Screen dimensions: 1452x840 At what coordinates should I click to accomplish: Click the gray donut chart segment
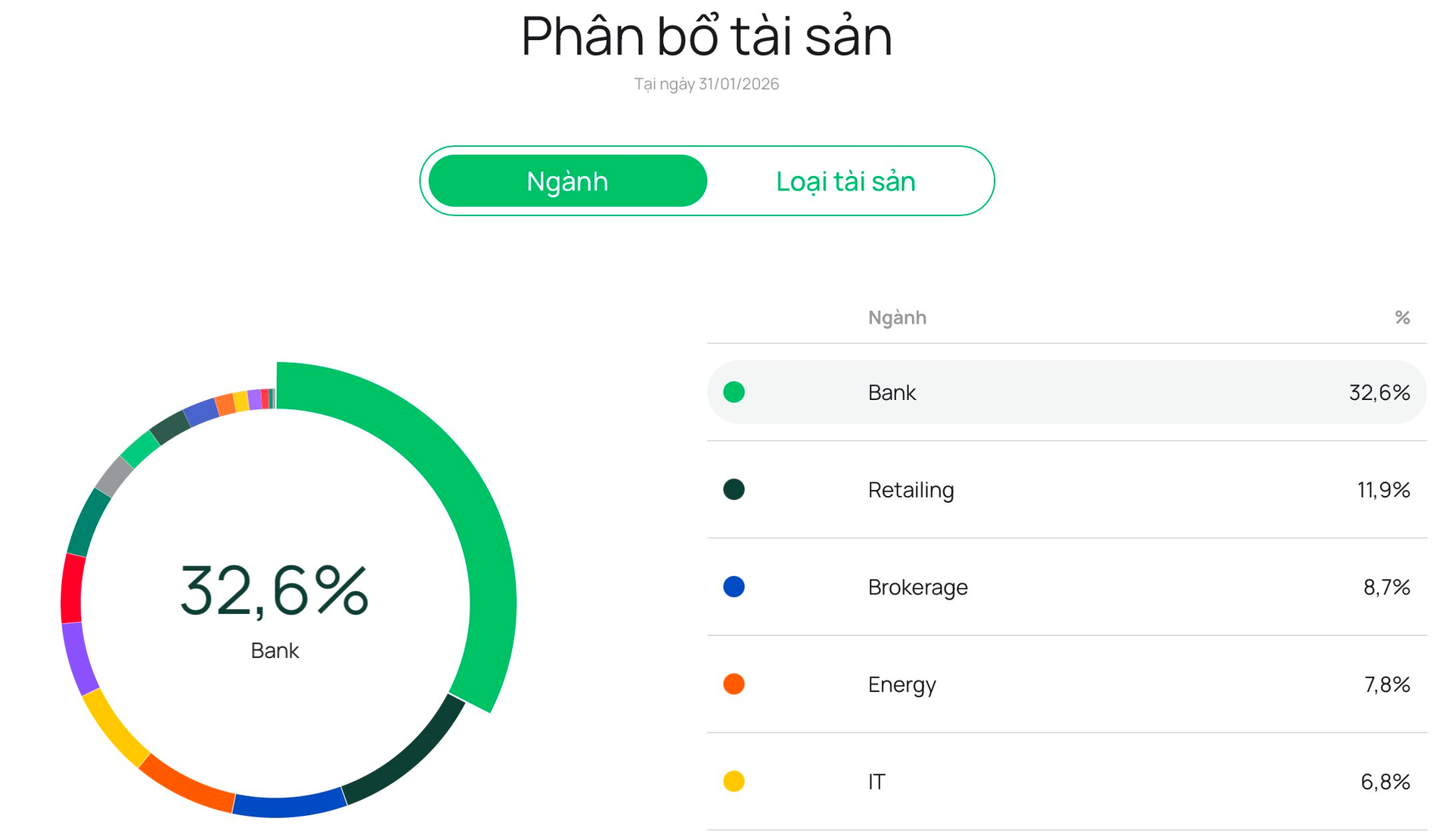(114, 476)
